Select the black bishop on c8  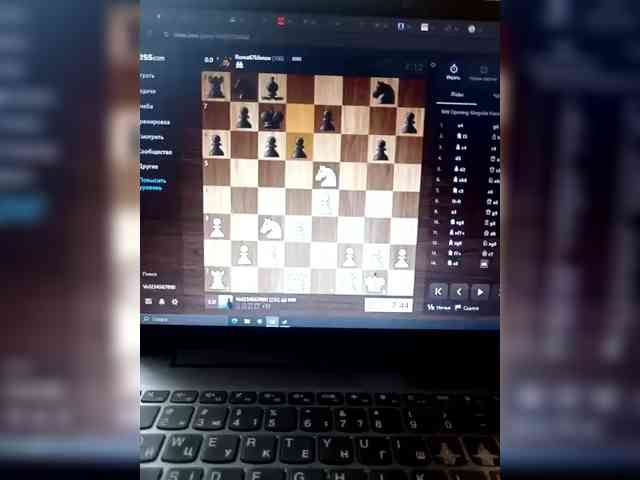coord(272,87)
